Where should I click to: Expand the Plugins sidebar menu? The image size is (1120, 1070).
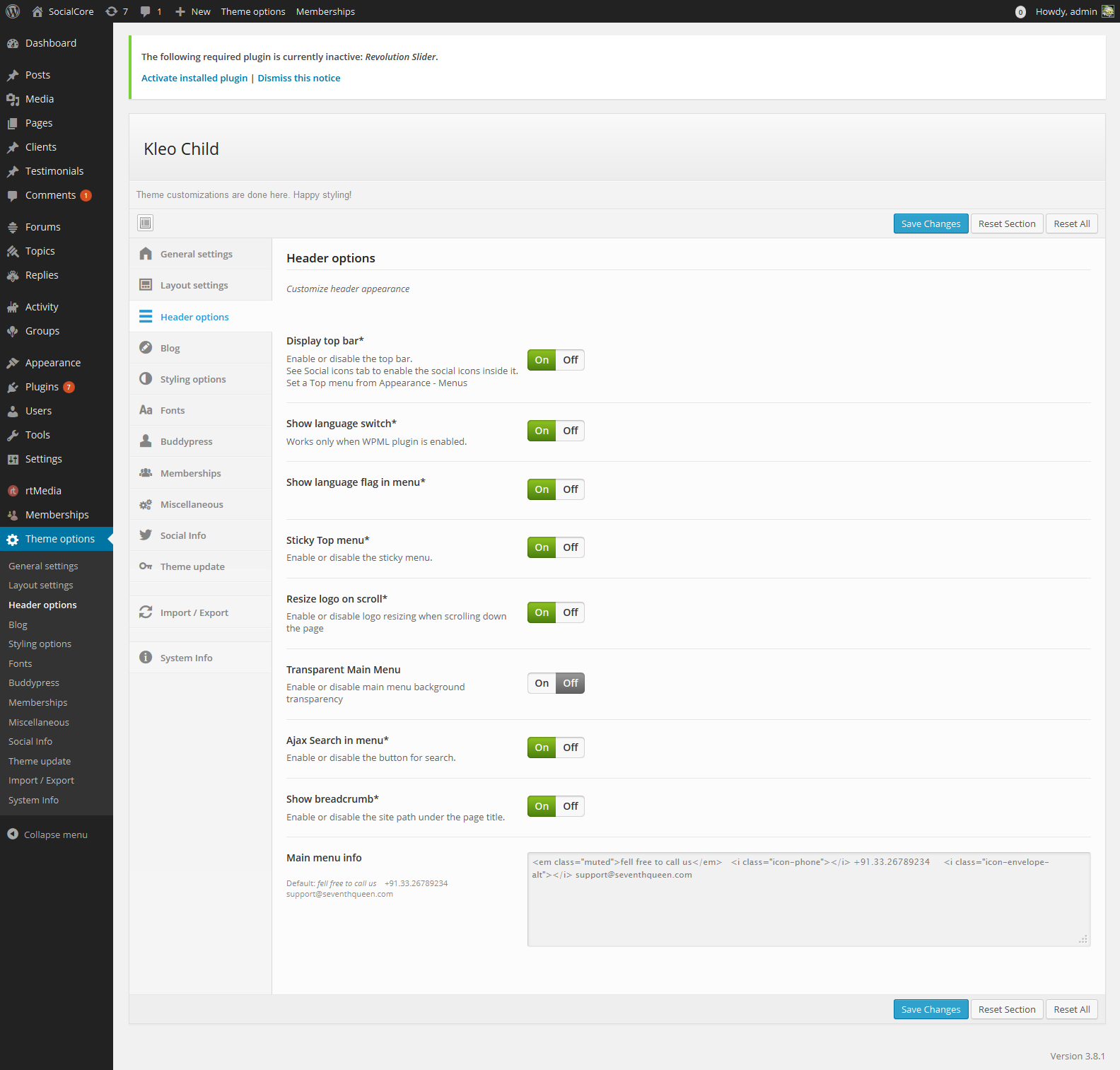pyautogui.click(x=42, y=387)
